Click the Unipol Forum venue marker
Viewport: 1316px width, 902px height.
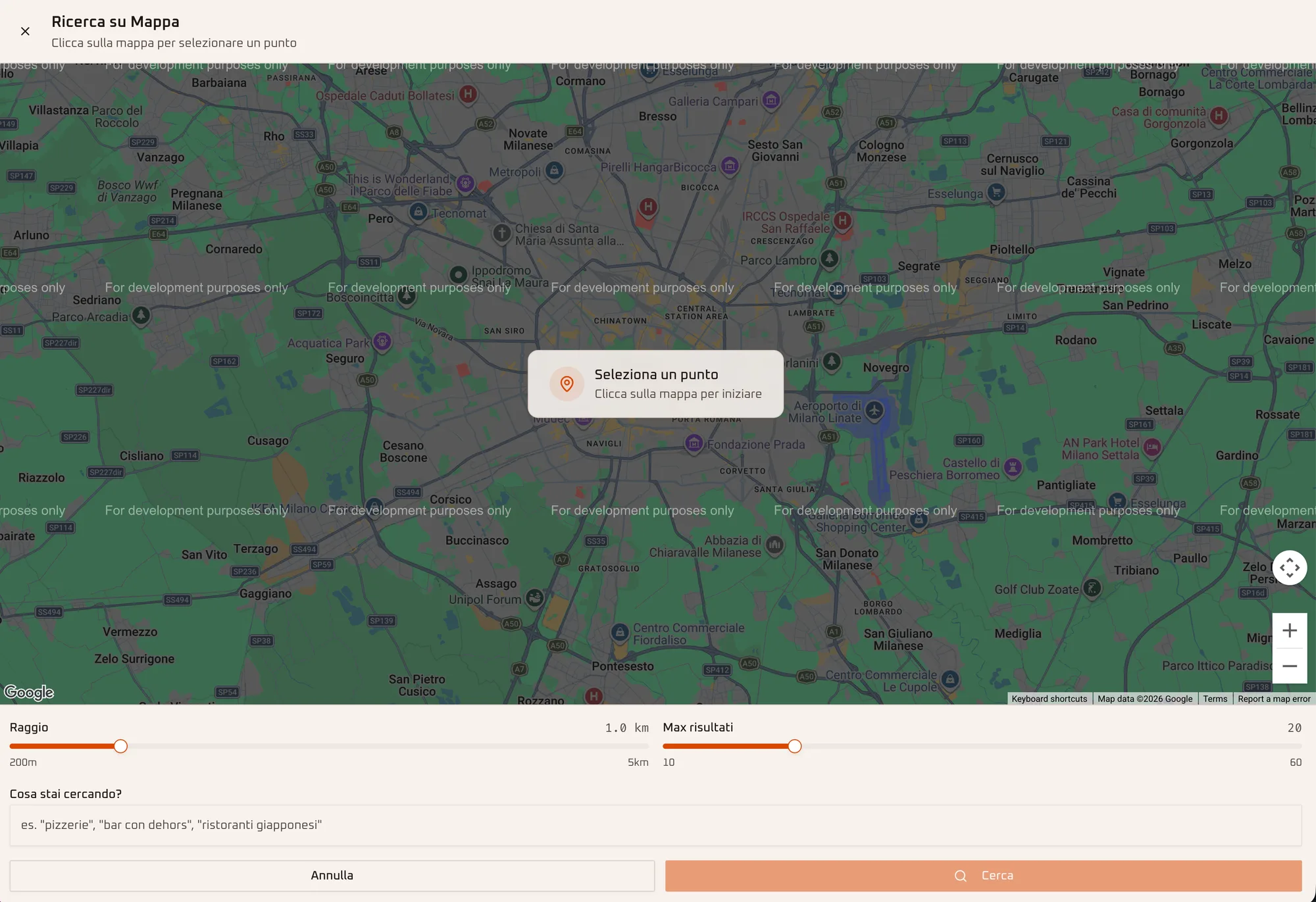[535, 597]
